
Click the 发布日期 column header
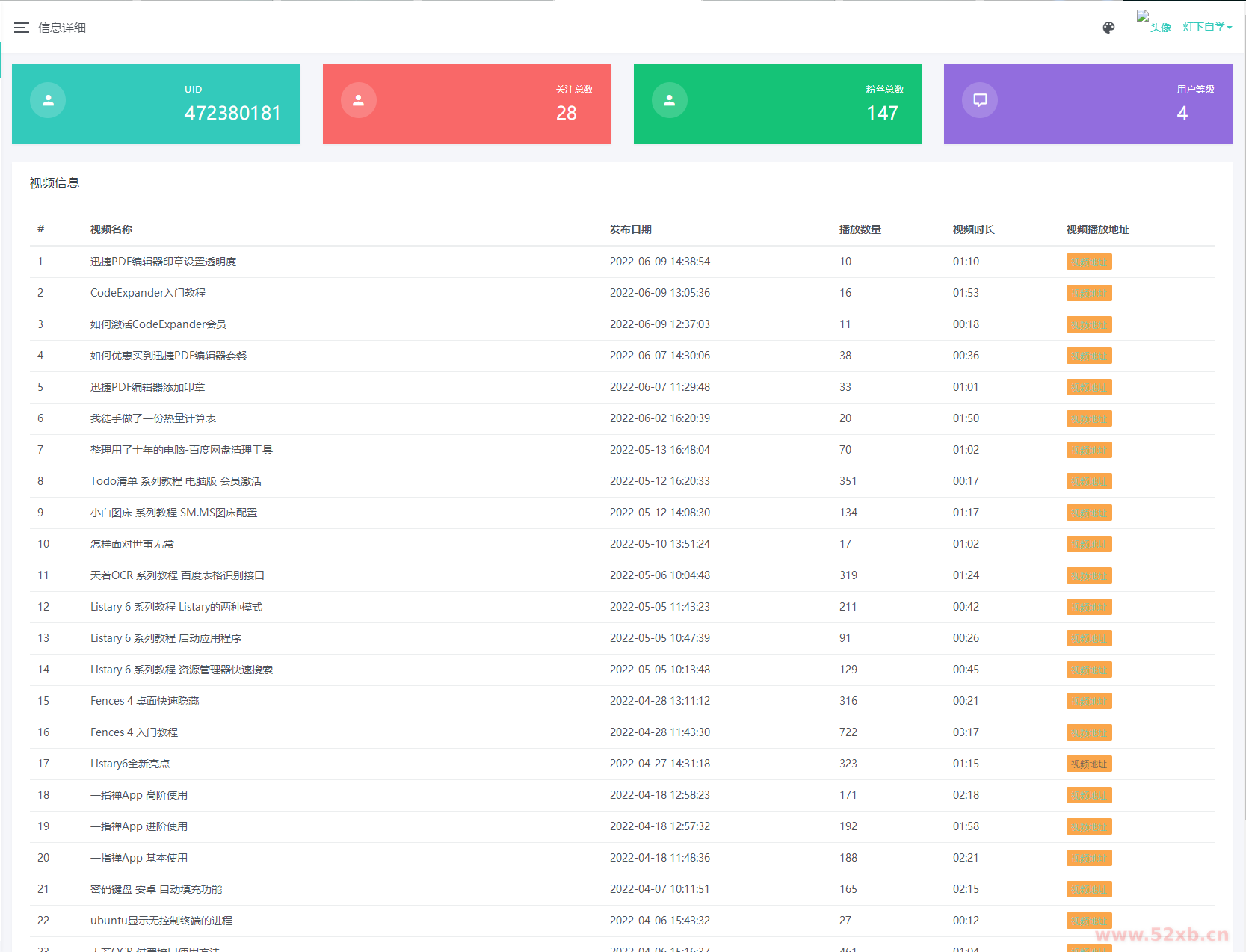(x=630, y=229)
